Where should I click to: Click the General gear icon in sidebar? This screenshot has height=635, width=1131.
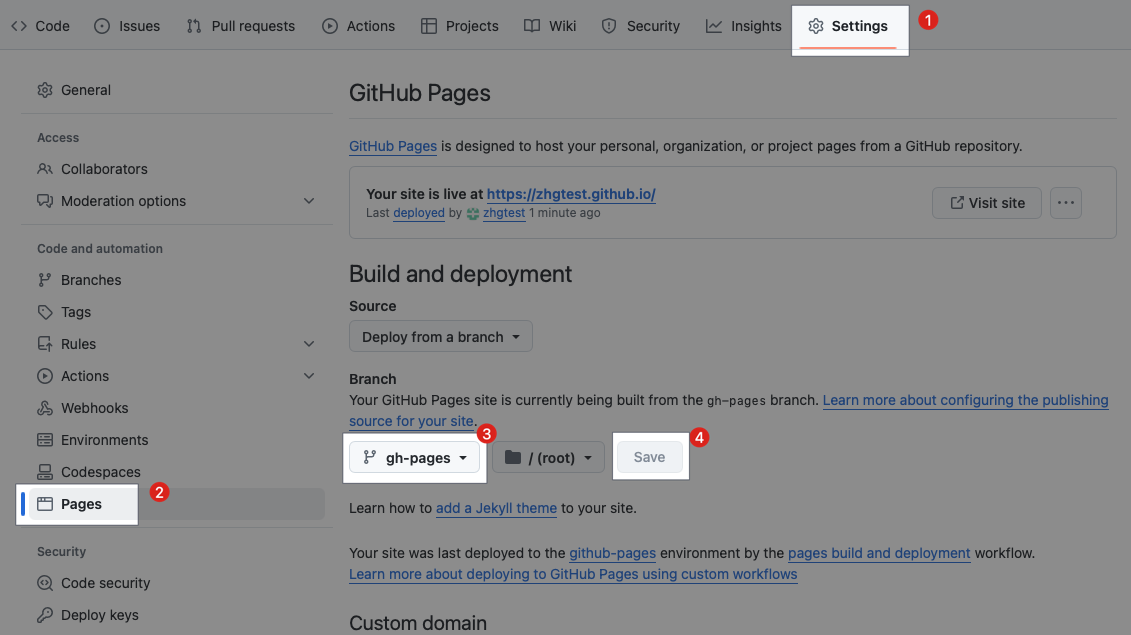tap(45, 90)
